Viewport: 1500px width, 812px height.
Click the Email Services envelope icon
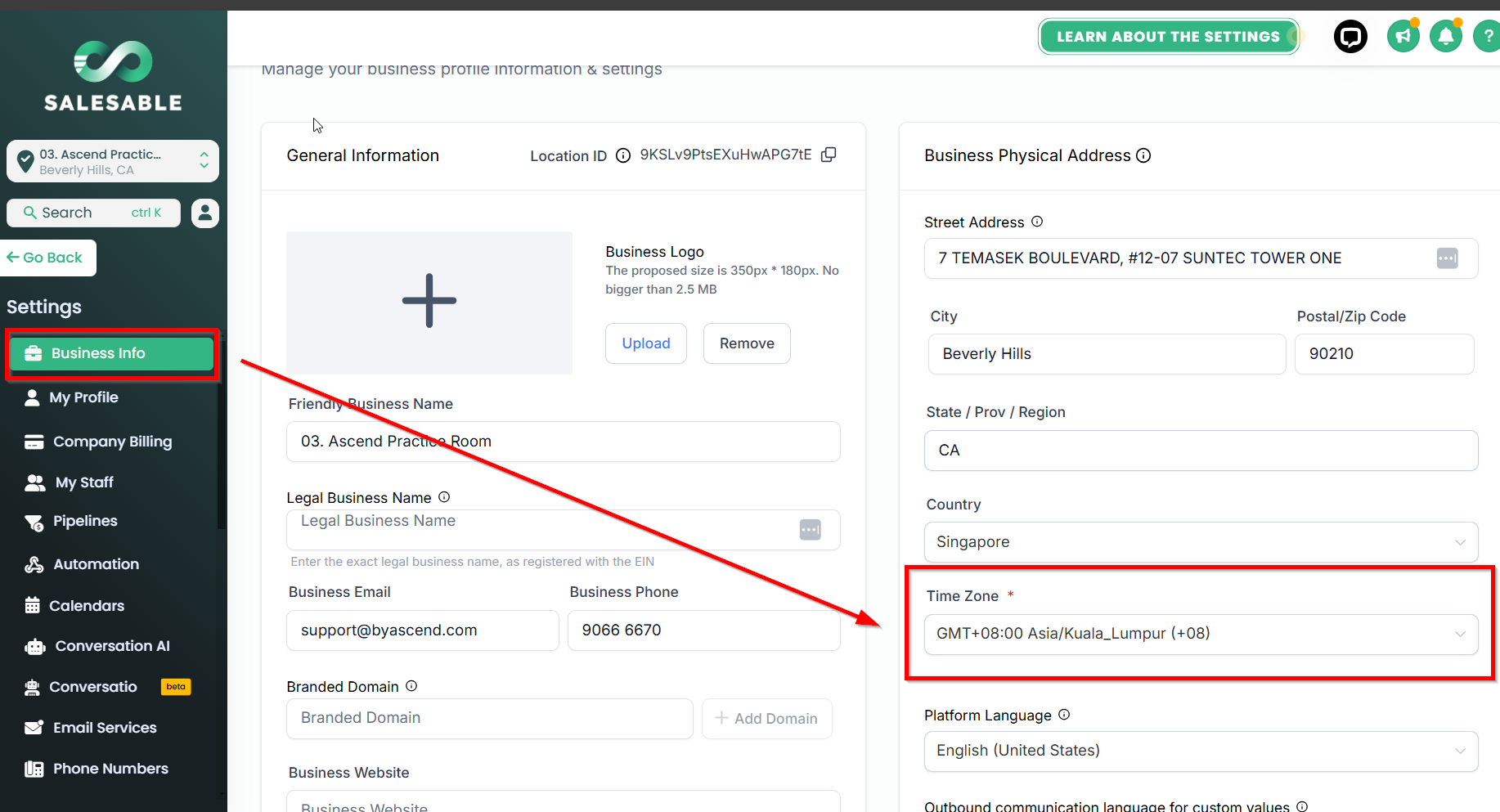pos(34,728)
